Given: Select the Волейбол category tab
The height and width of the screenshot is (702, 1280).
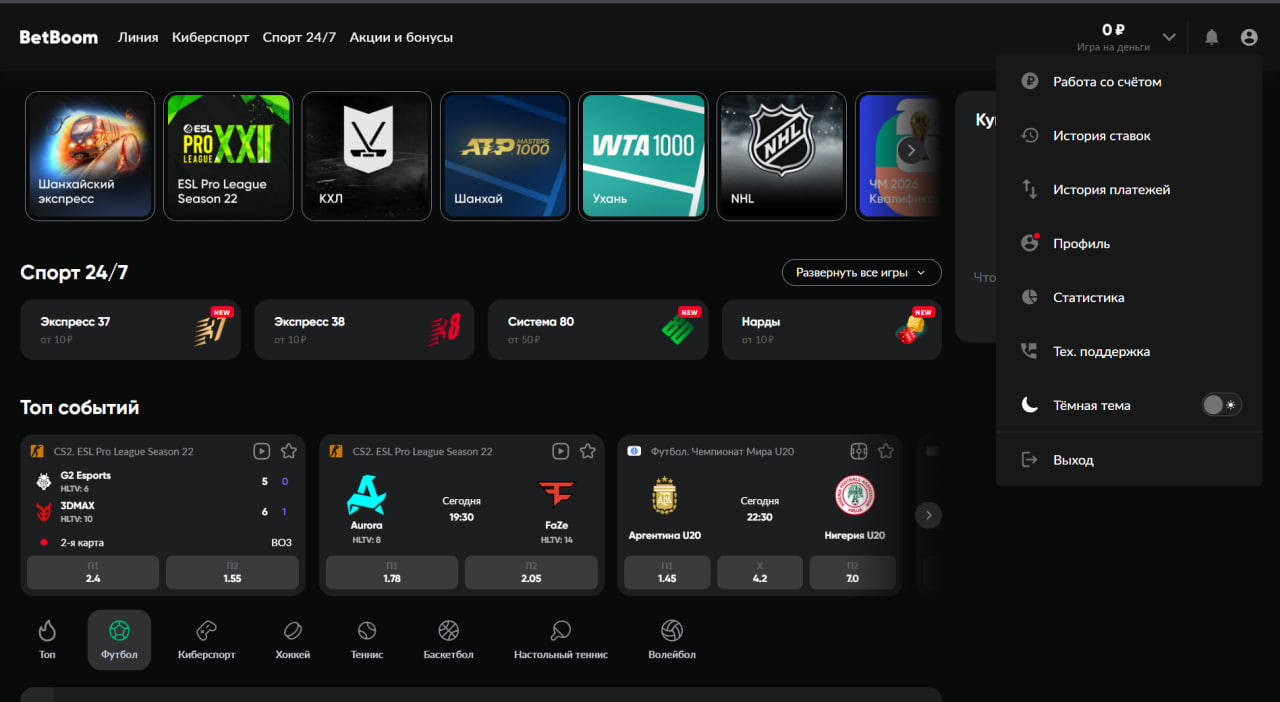Looking at the screenshot, I should click(x=672, y=640).
